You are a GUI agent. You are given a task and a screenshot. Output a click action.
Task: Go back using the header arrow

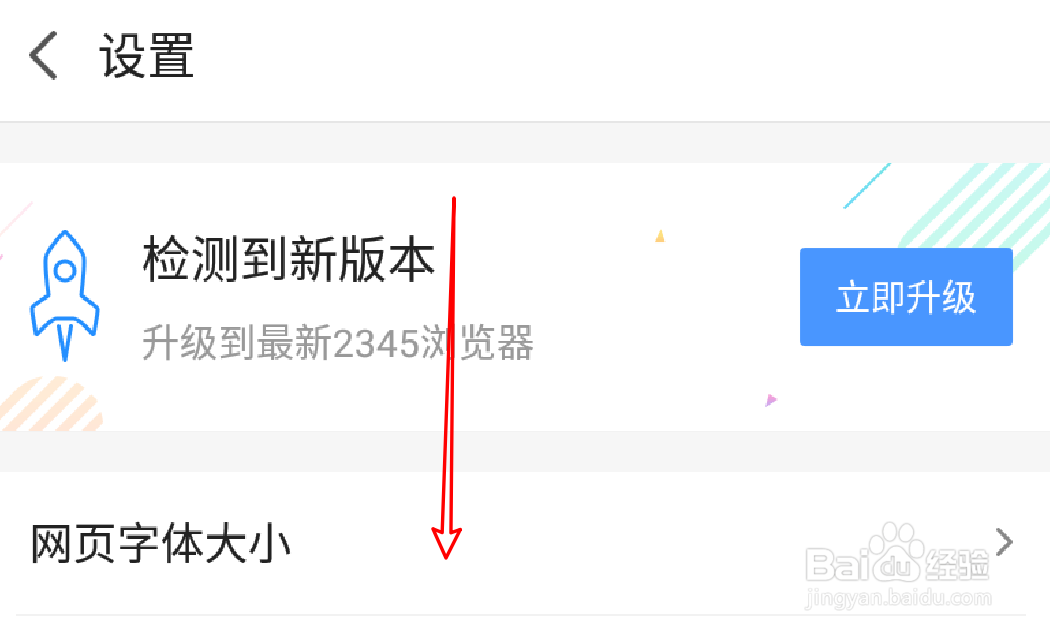(x=44, y=56)
